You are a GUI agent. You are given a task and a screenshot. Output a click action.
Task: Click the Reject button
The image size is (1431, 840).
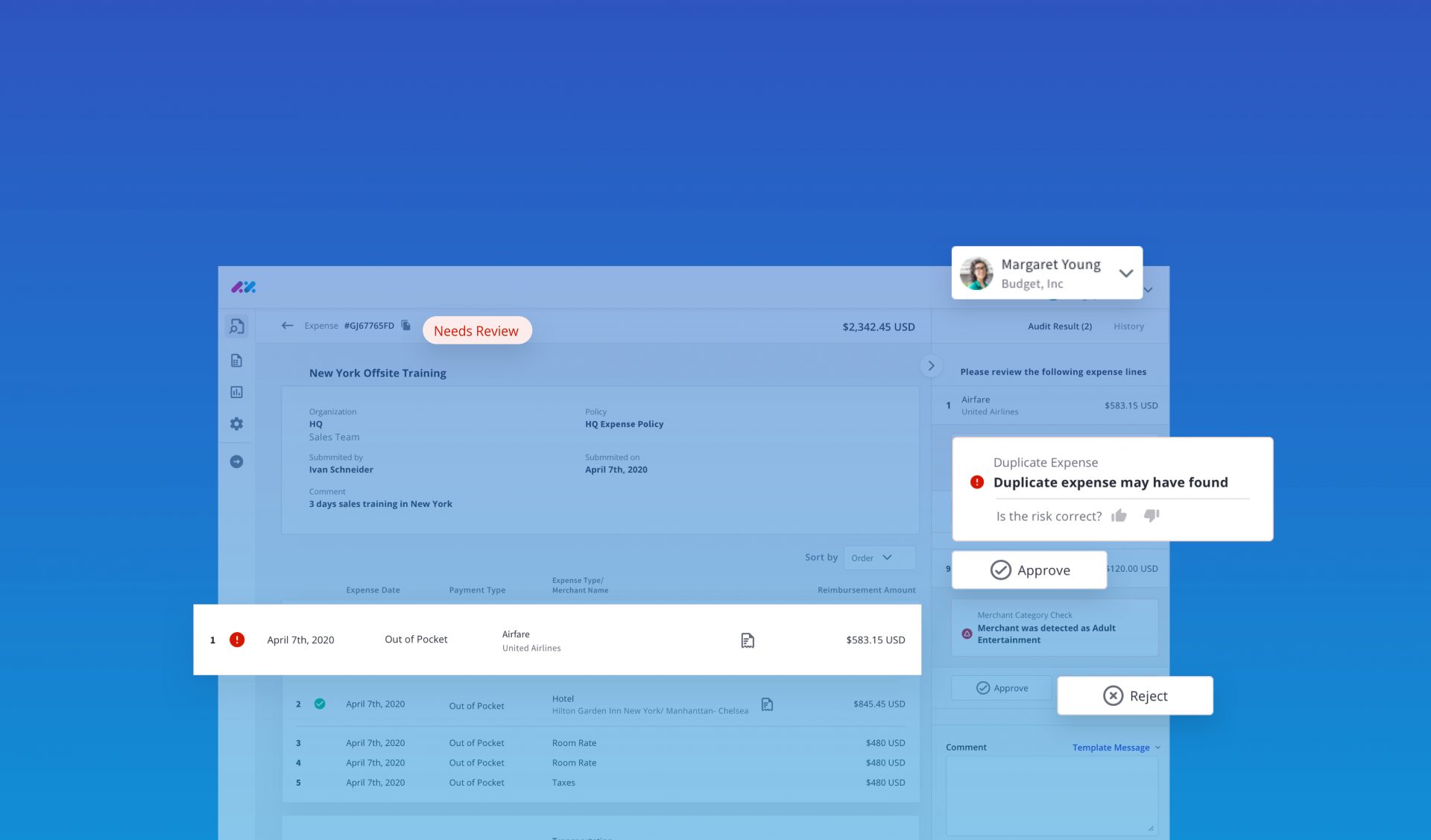click(x=1135, y=695)
